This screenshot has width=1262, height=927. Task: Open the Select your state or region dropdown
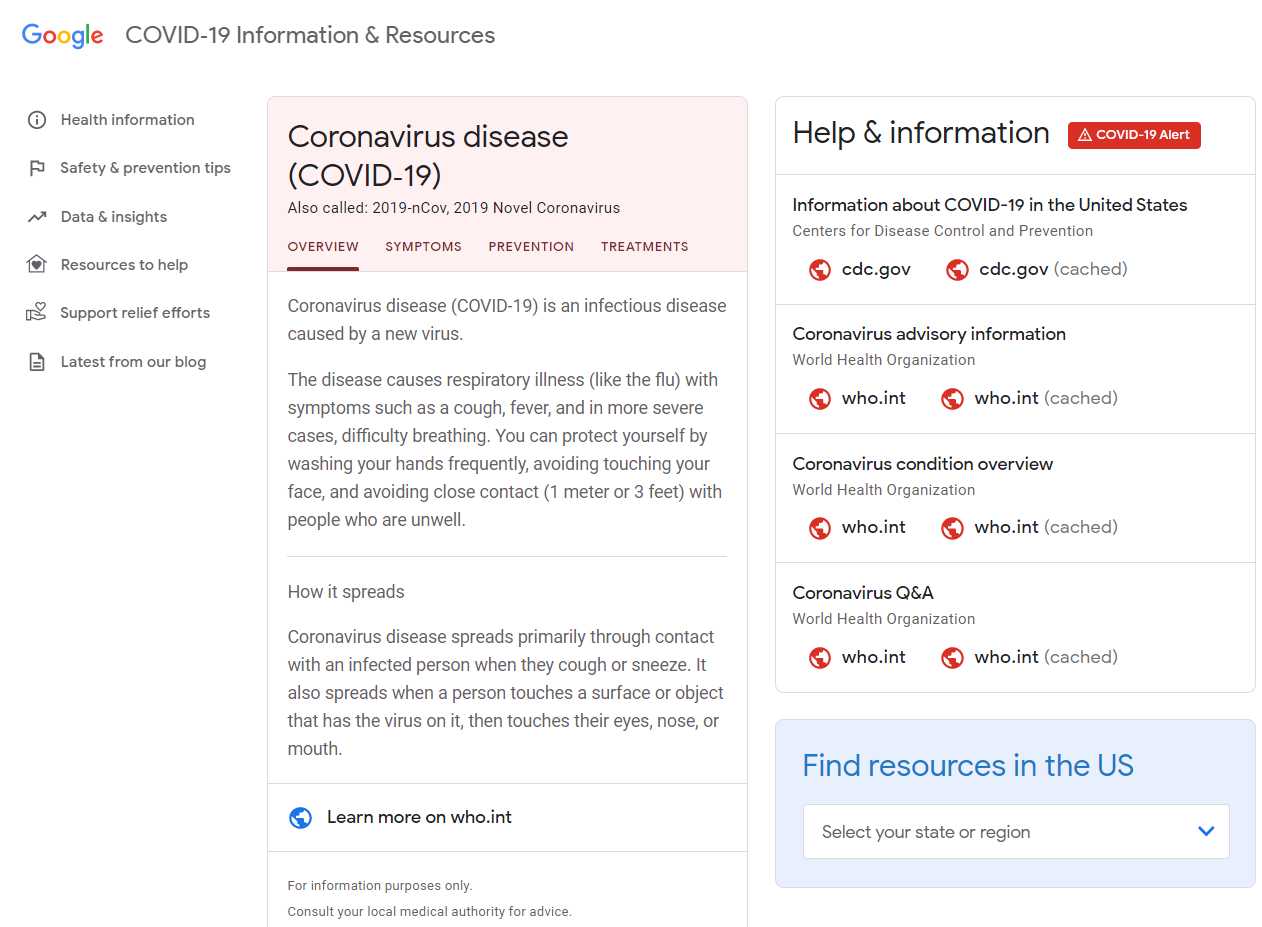coord(1016,832)
